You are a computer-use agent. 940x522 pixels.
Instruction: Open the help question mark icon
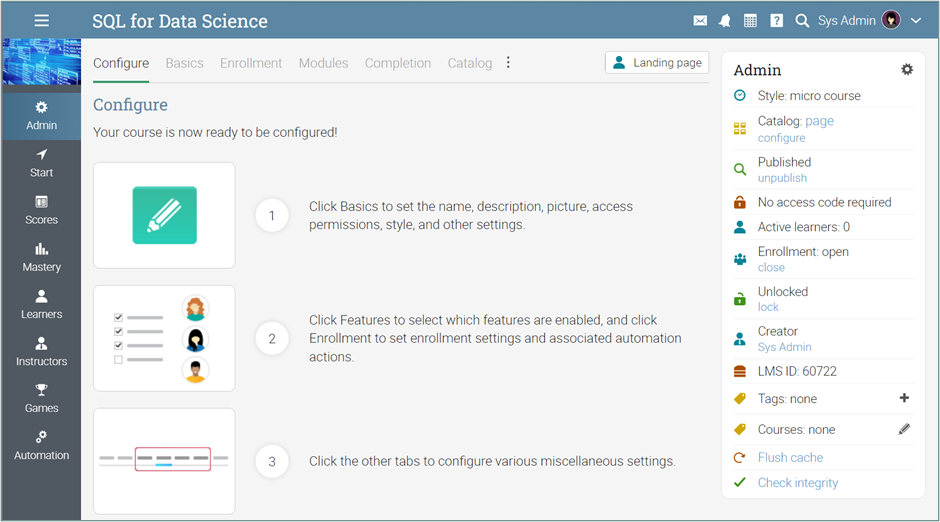coord(776,21)
